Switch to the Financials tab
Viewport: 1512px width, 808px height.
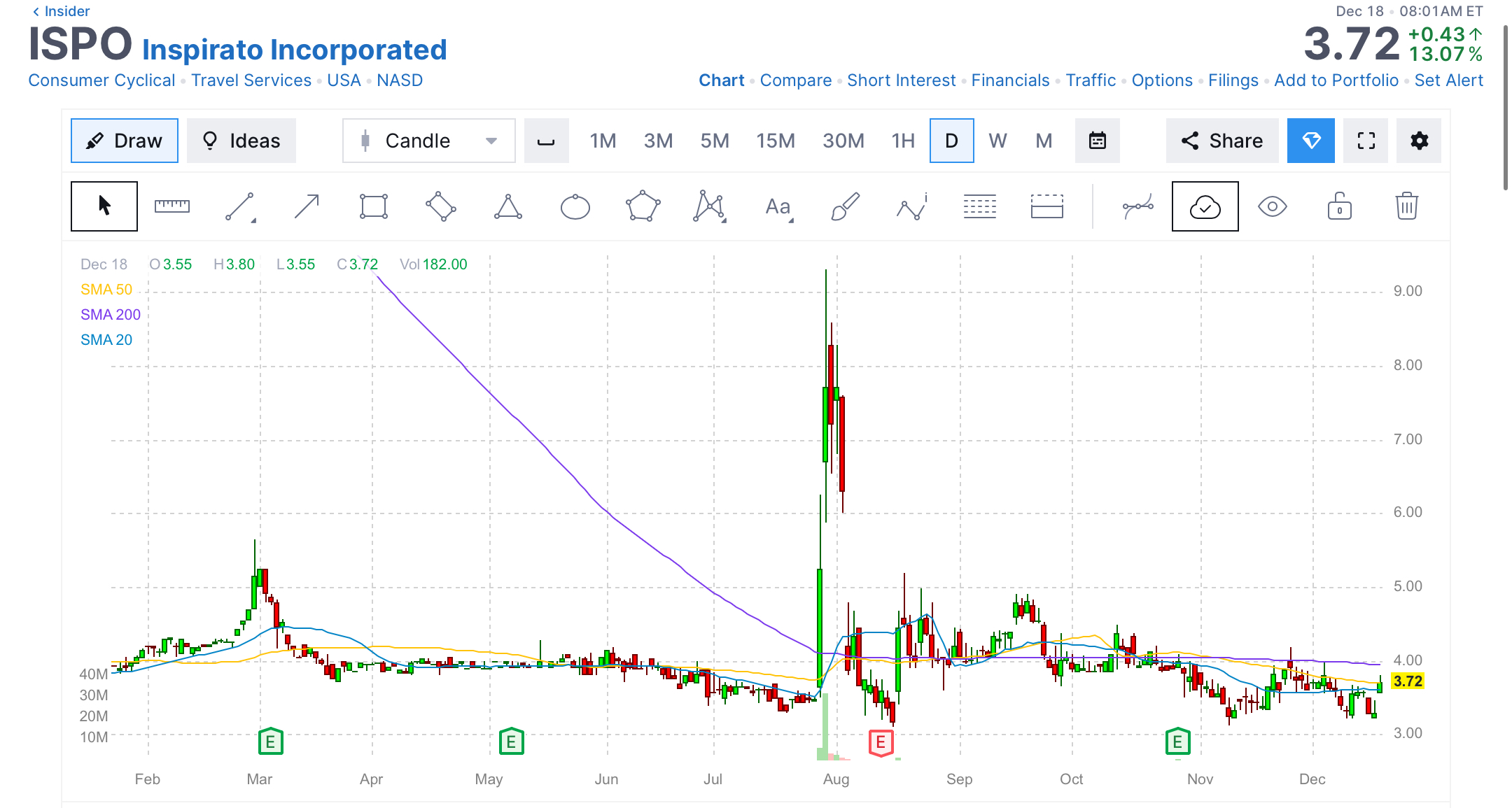pos(1011,80)
